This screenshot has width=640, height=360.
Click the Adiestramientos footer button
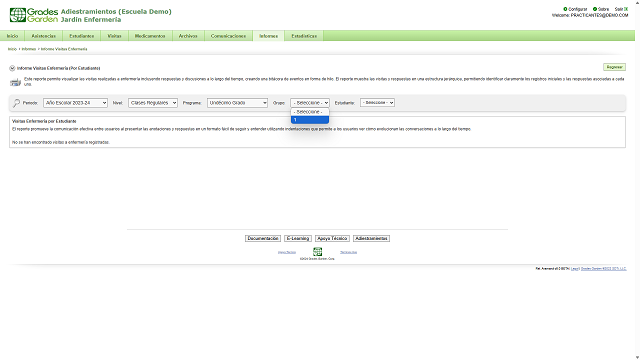coord(371,238)
